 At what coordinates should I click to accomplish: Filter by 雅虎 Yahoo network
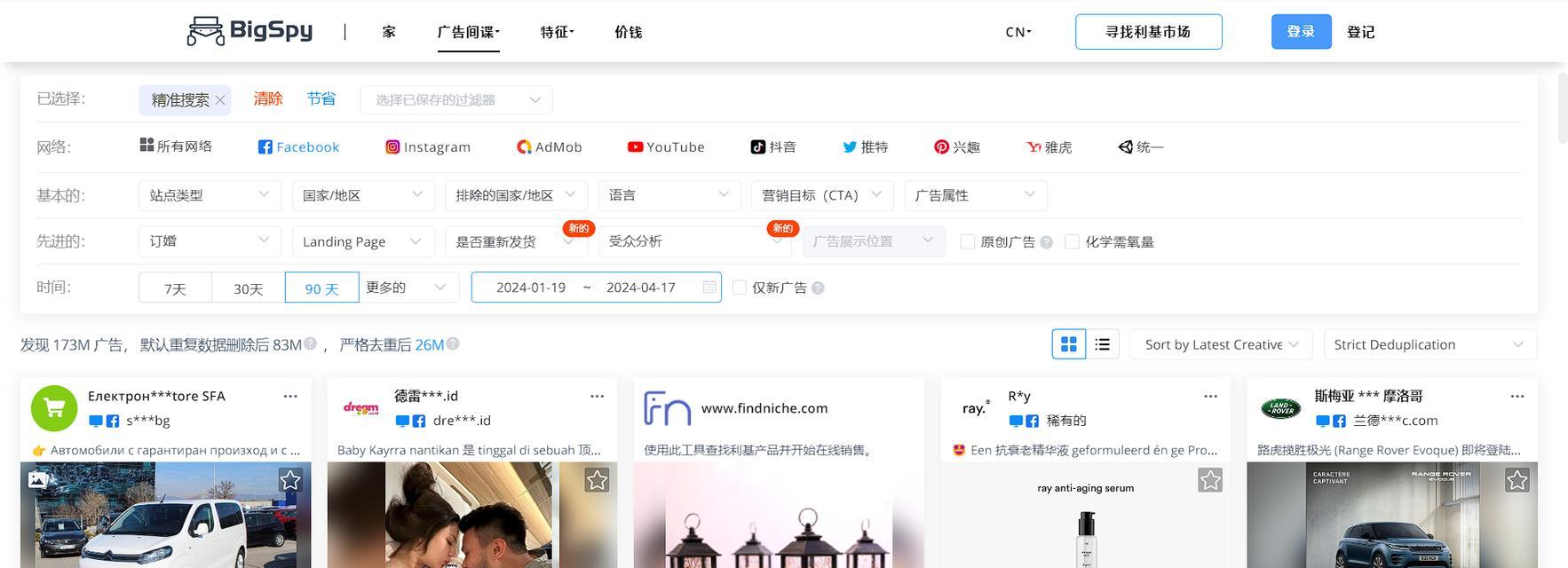coord(1049,147)
